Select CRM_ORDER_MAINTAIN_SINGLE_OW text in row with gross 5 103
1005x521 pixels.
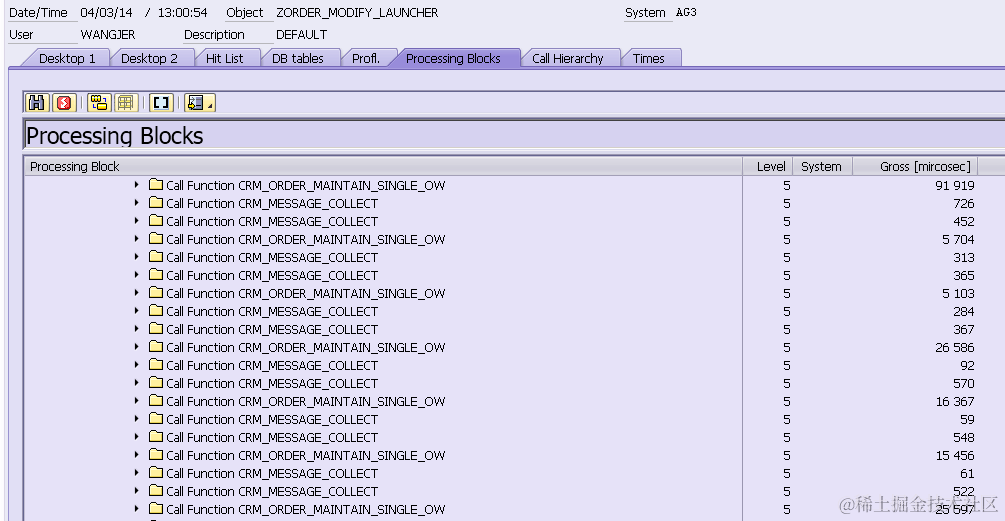click(x=342, y=293)
